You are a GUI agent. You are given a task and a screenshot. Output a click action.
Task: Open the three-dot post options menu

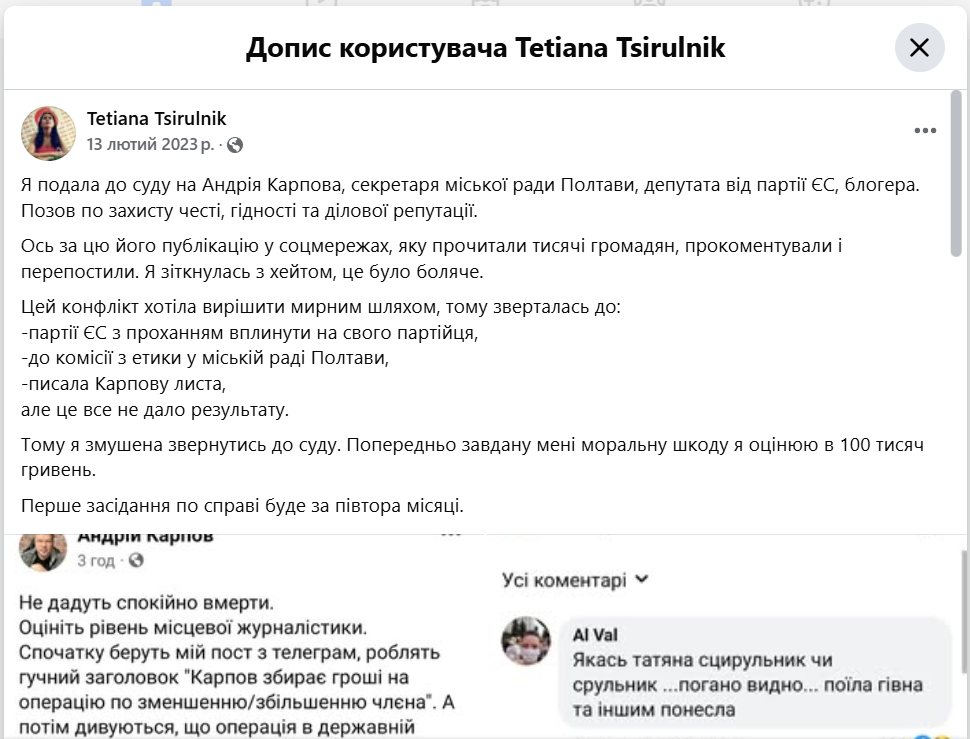click(925, 131)
